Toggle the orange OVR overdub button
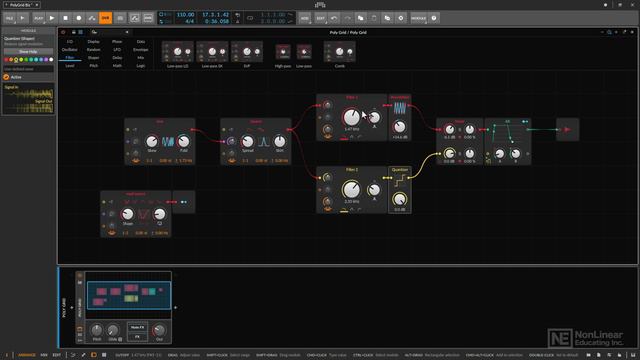 [x=106, y=18]
